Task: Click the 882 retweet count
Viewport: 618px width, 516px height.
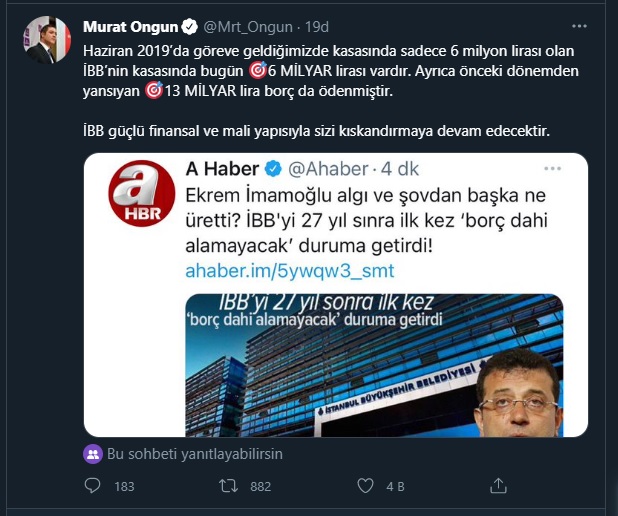Action: point(262,487)
